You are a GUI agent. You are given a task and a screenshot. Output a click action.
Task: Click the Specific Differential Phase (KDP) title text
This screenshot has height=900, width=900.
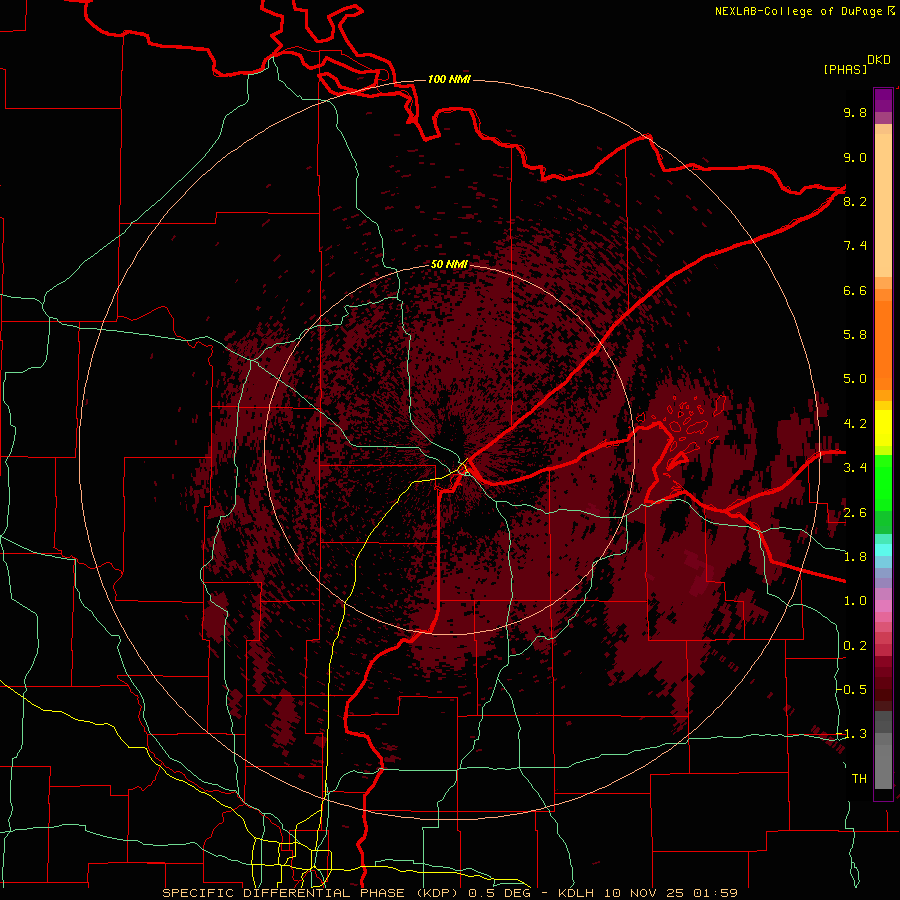[312, 893]
